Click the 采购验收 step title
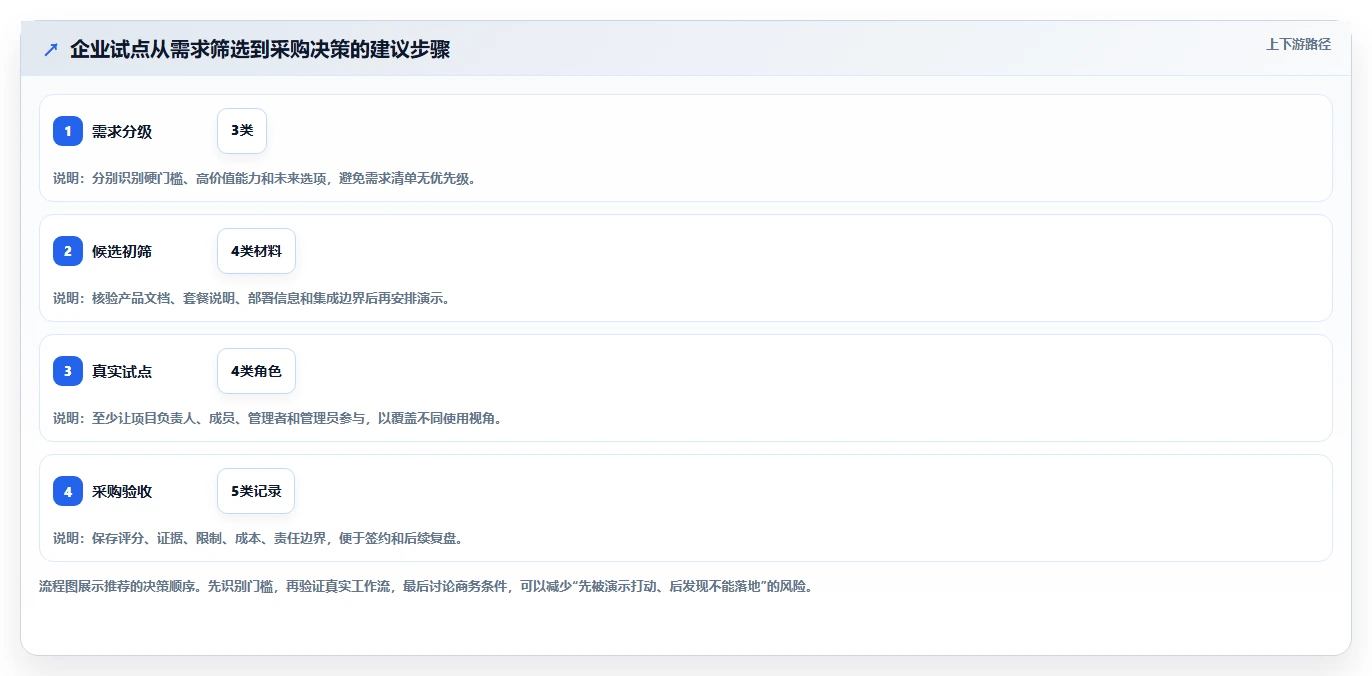 (122, 491)
